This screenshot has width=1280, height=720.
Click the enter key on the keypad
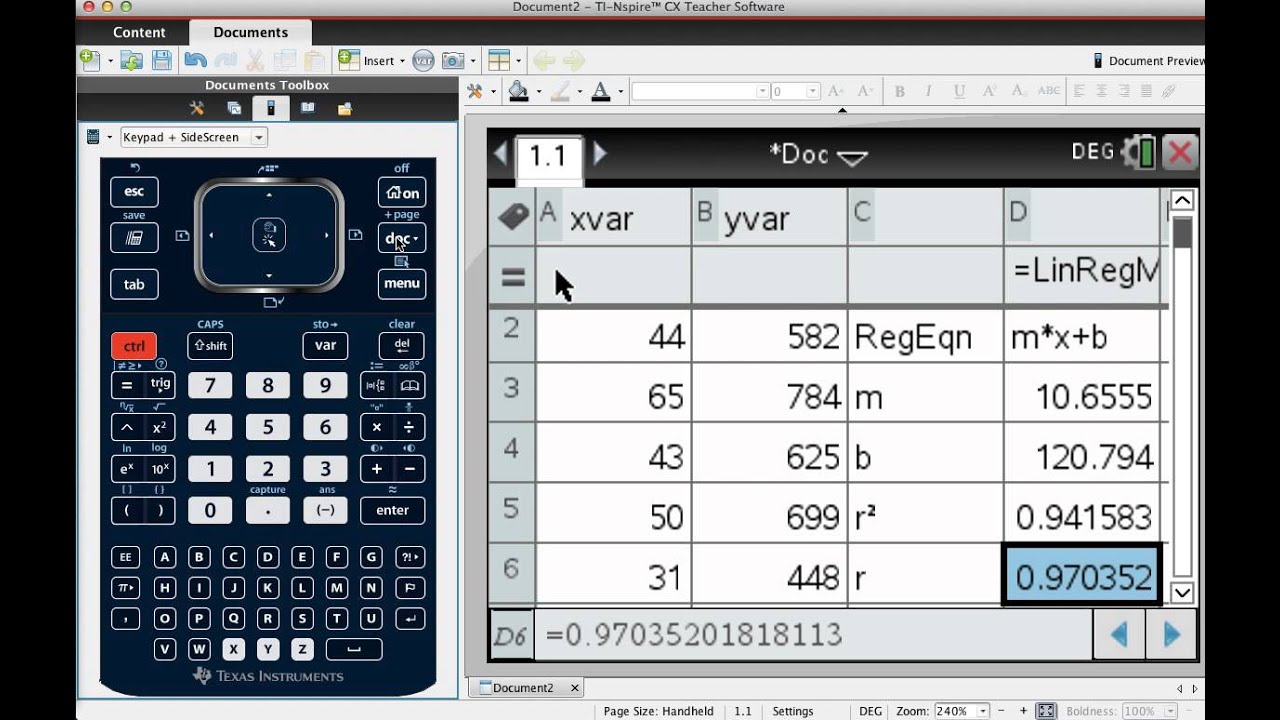(x=392, y=510)
